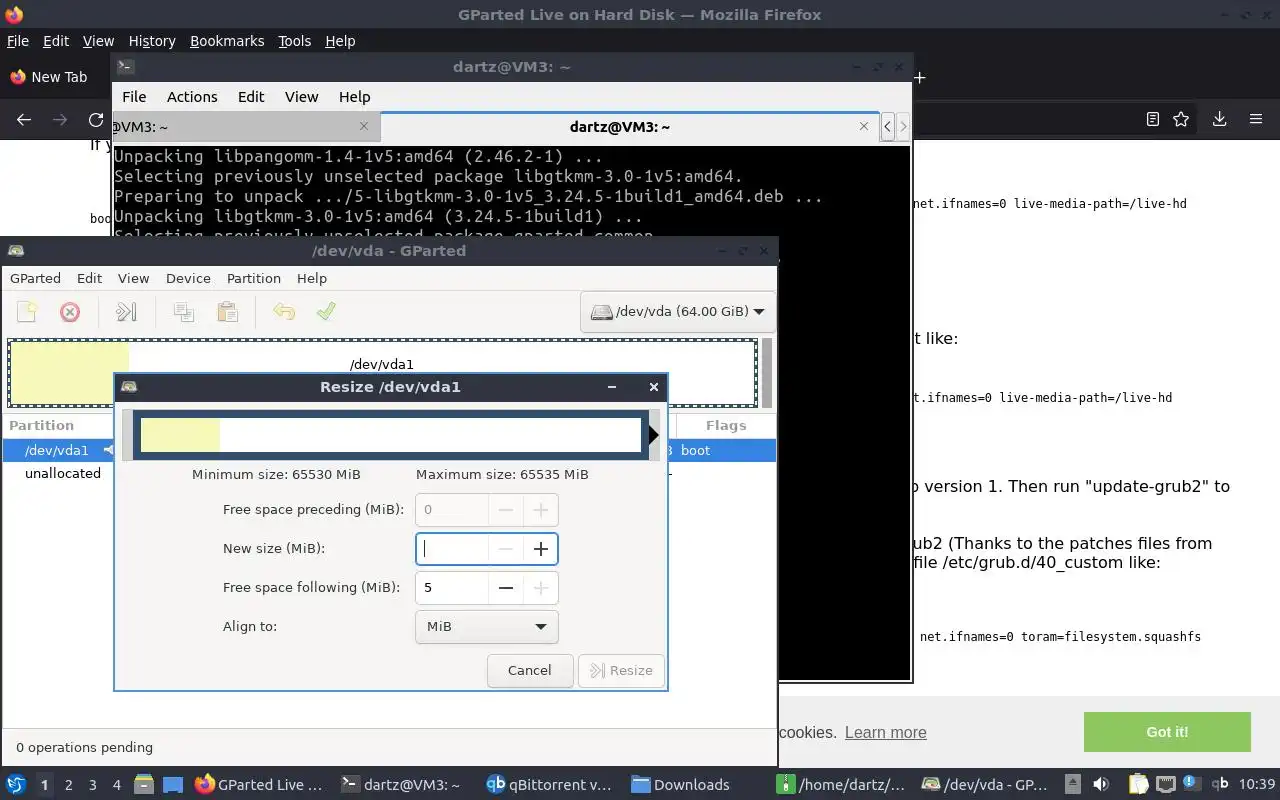Click the Learn more cookie link
1280x800 pixels.
pyautogui.click(x=885, y=732)
